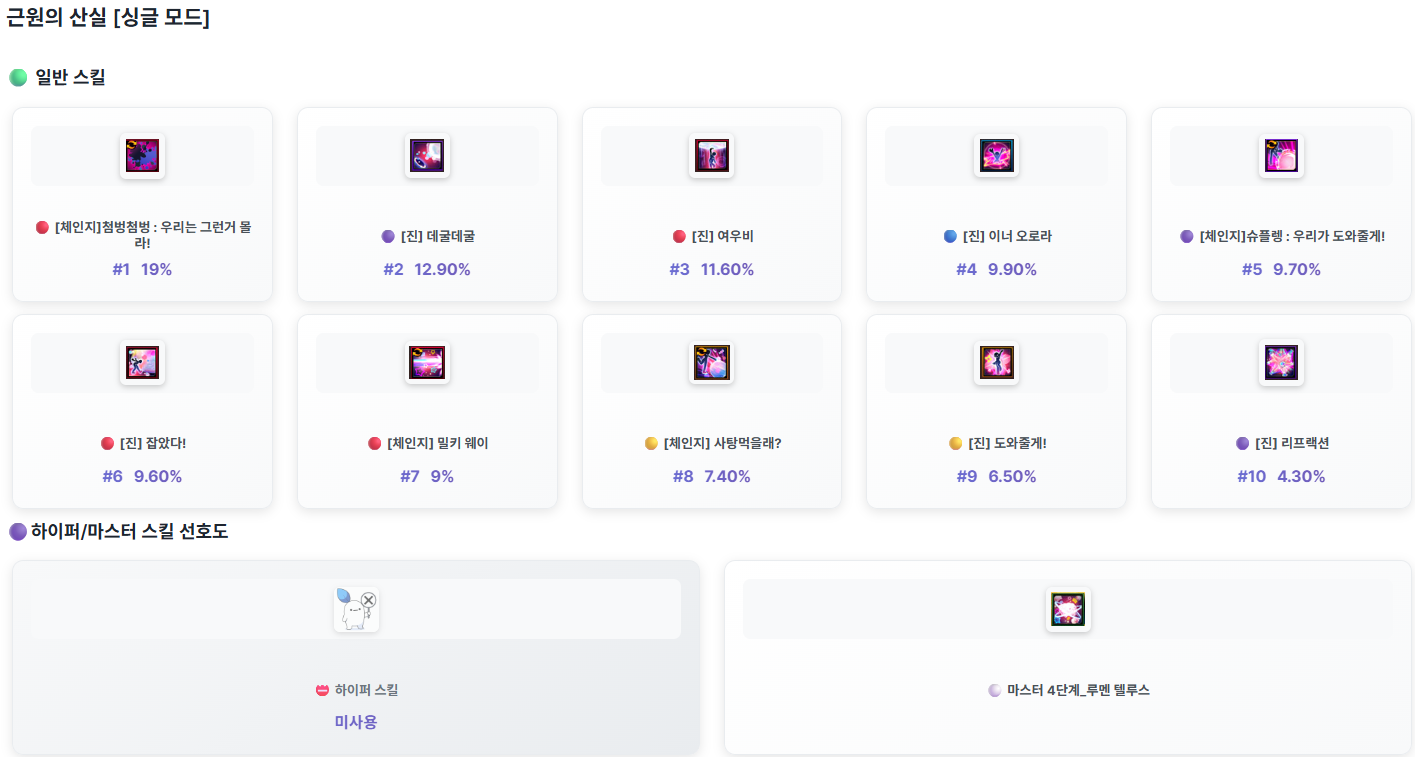Image resolution: width=1415 pixels, height=757 pixels.
Task: Click the blue dot beside 이너 오로라
Action: (950, 237)
